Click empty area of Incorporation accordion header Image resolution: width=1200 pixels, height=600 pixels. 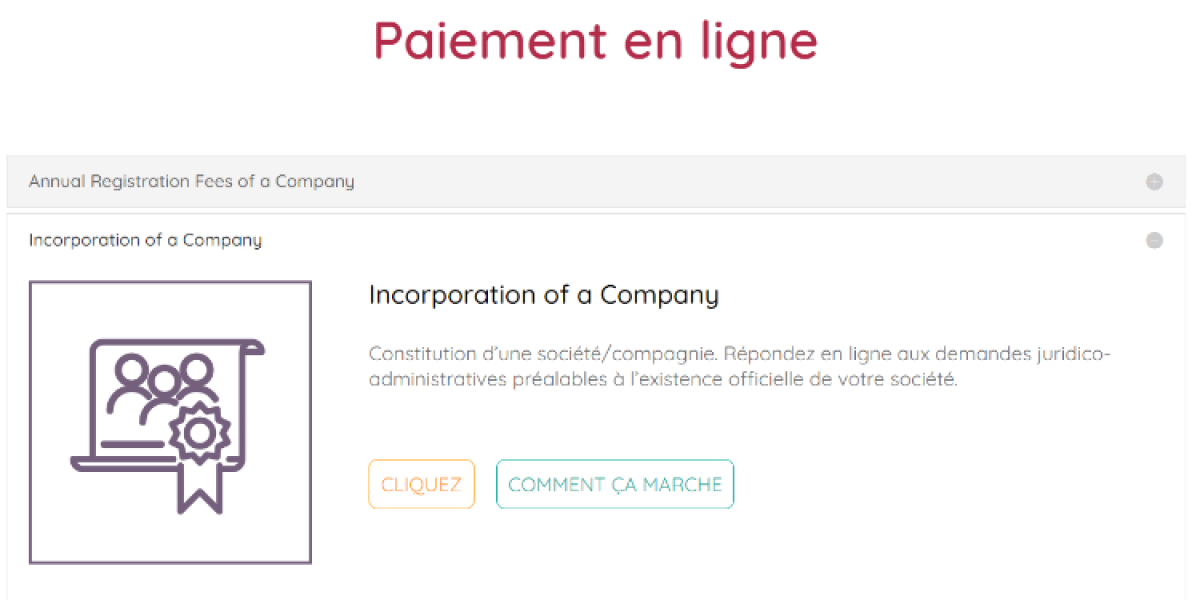pos(700,240)
